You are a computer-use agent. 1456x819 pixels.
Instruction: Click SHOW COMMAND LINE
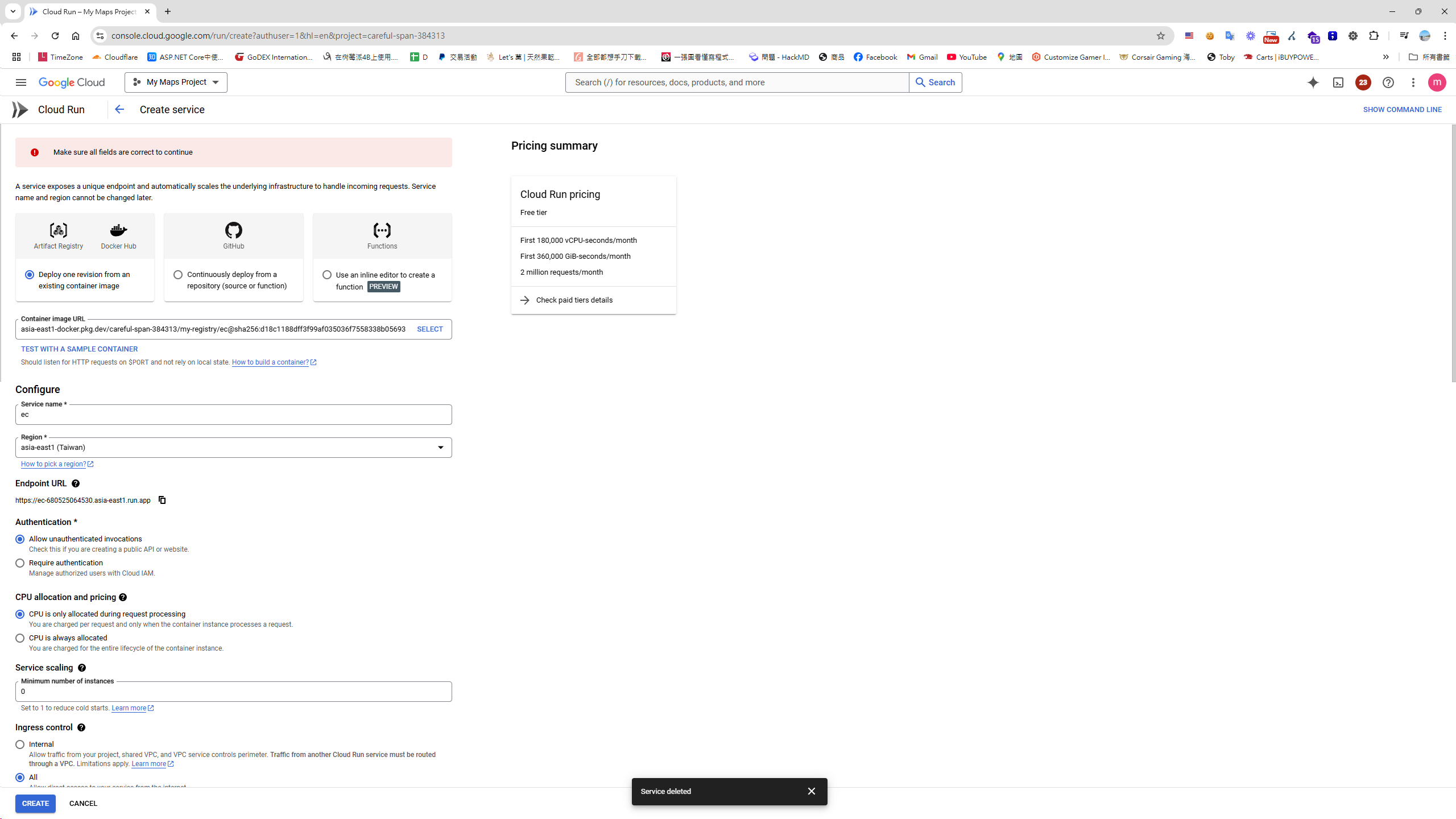click(x=1403, y=109)
